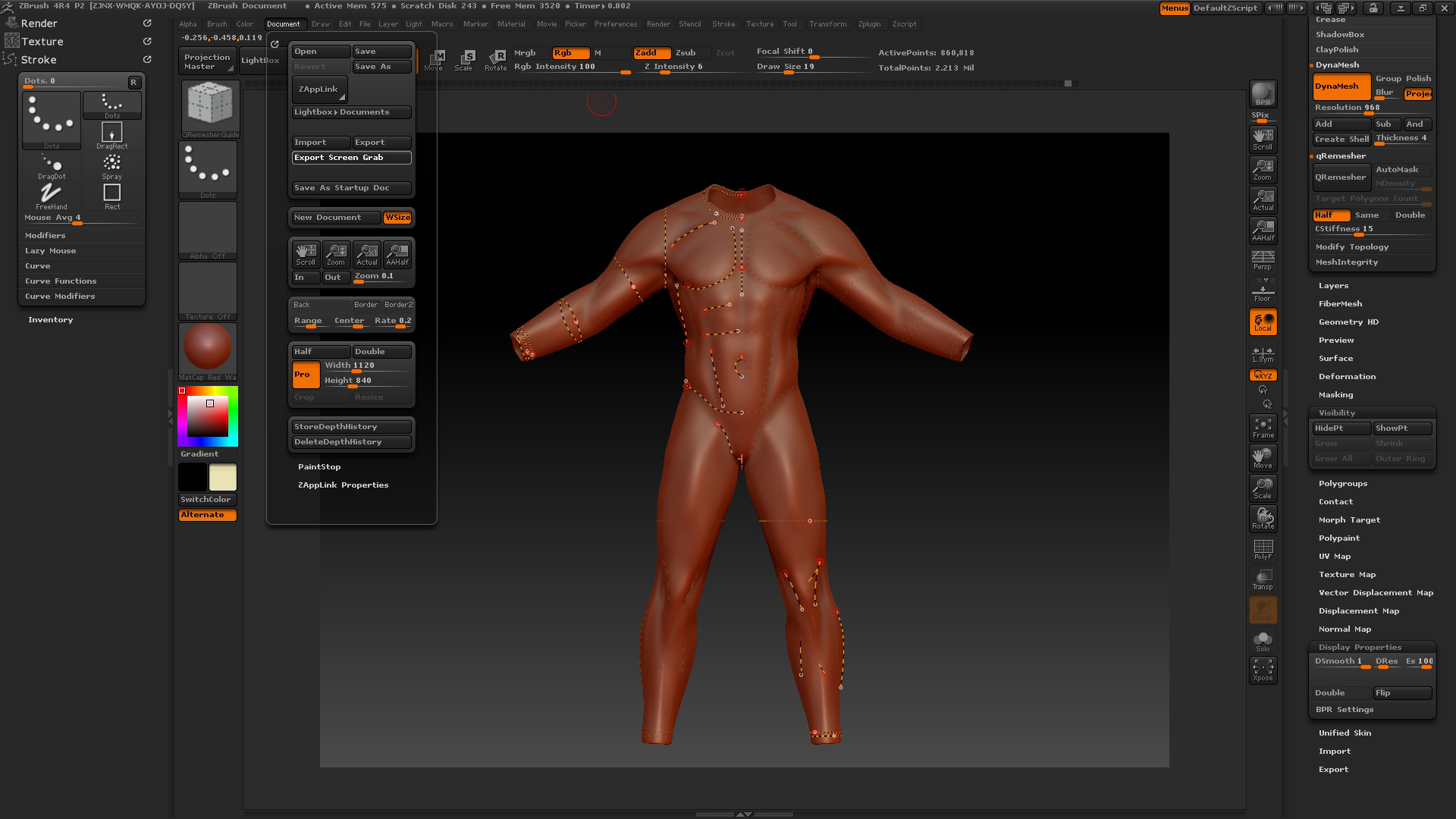1456x819 pixels.
Task: Toggle the Persp perspective icon on right shelf
Action: pos(1263,261)
